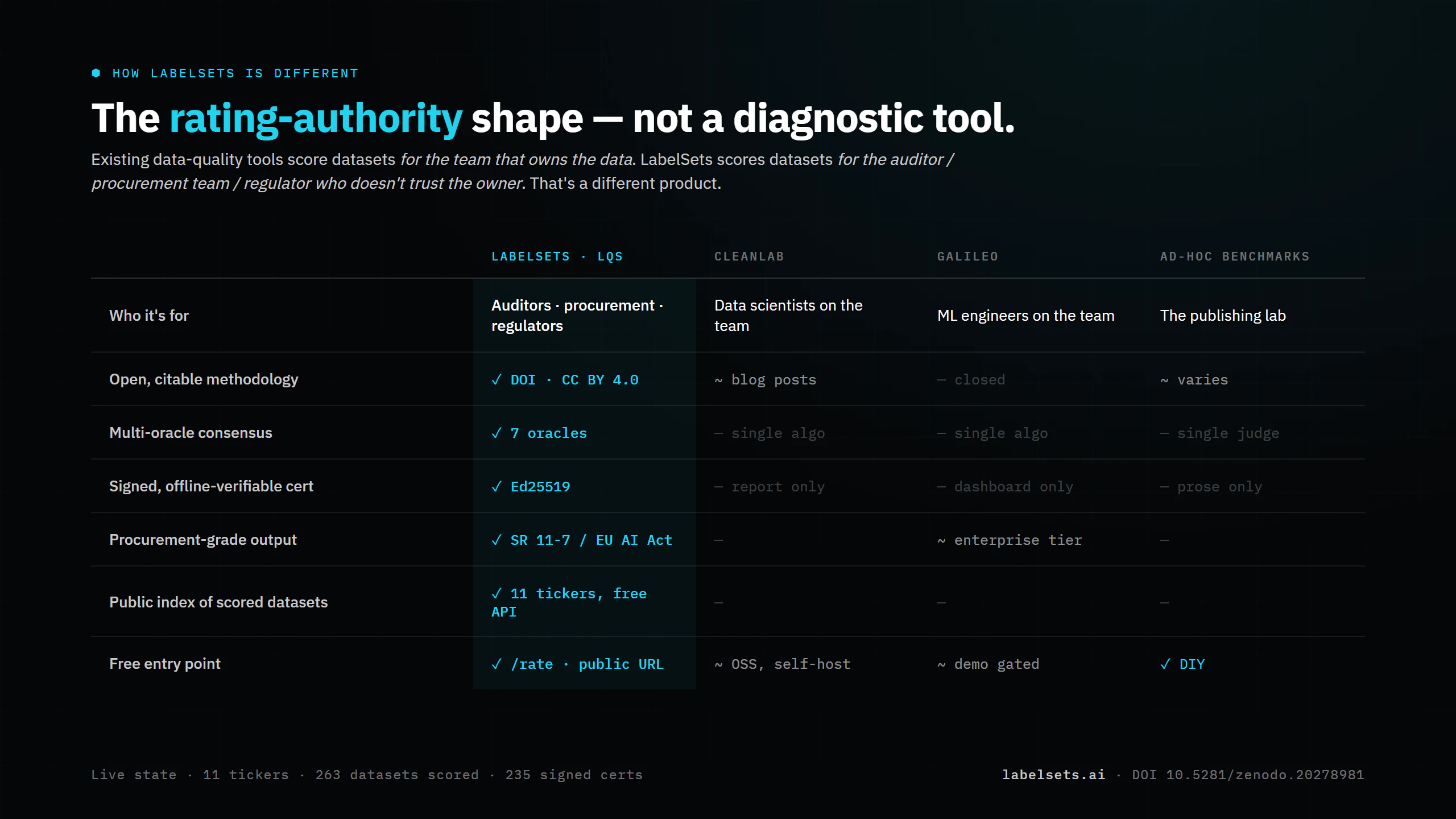The width and height of the screenshot is (1456, 819).
Task: Click the highlighted "rating-authority" headline words
Action: [x=316, y=118]
